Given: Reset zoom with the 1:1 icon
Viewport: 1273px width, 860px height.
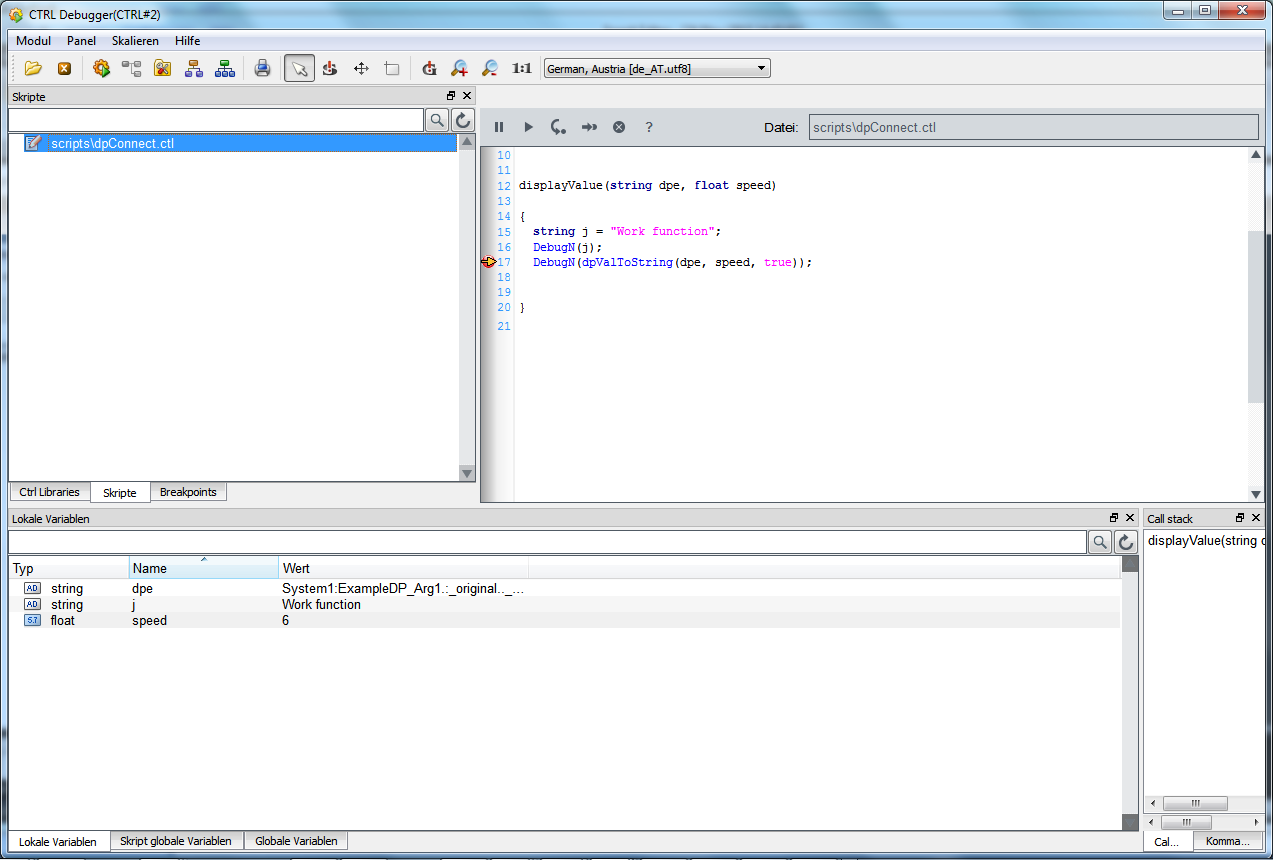Looking at the screenshot, I should pos(522,68).
